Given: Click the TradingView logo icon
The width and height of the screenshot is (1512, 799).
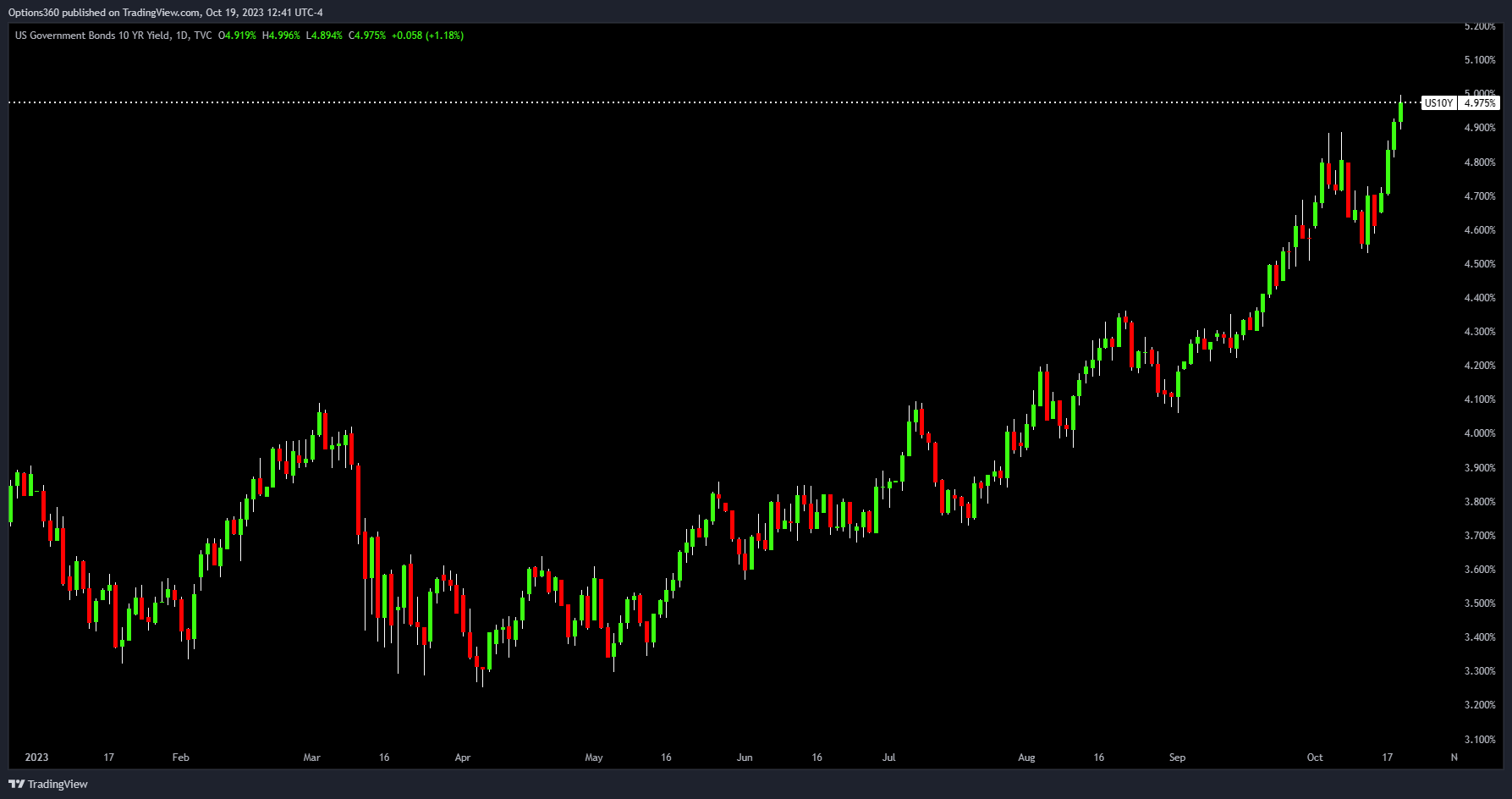Looking at the screenshot, I should (x=16, y=784).
